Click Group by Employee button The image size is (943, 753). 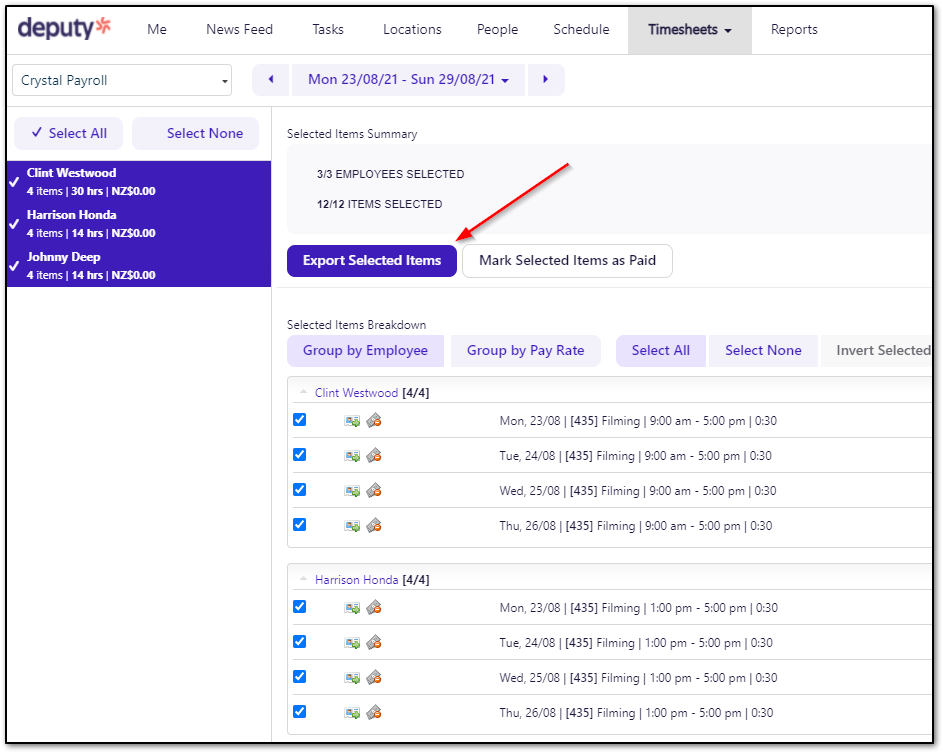point(365,351)
